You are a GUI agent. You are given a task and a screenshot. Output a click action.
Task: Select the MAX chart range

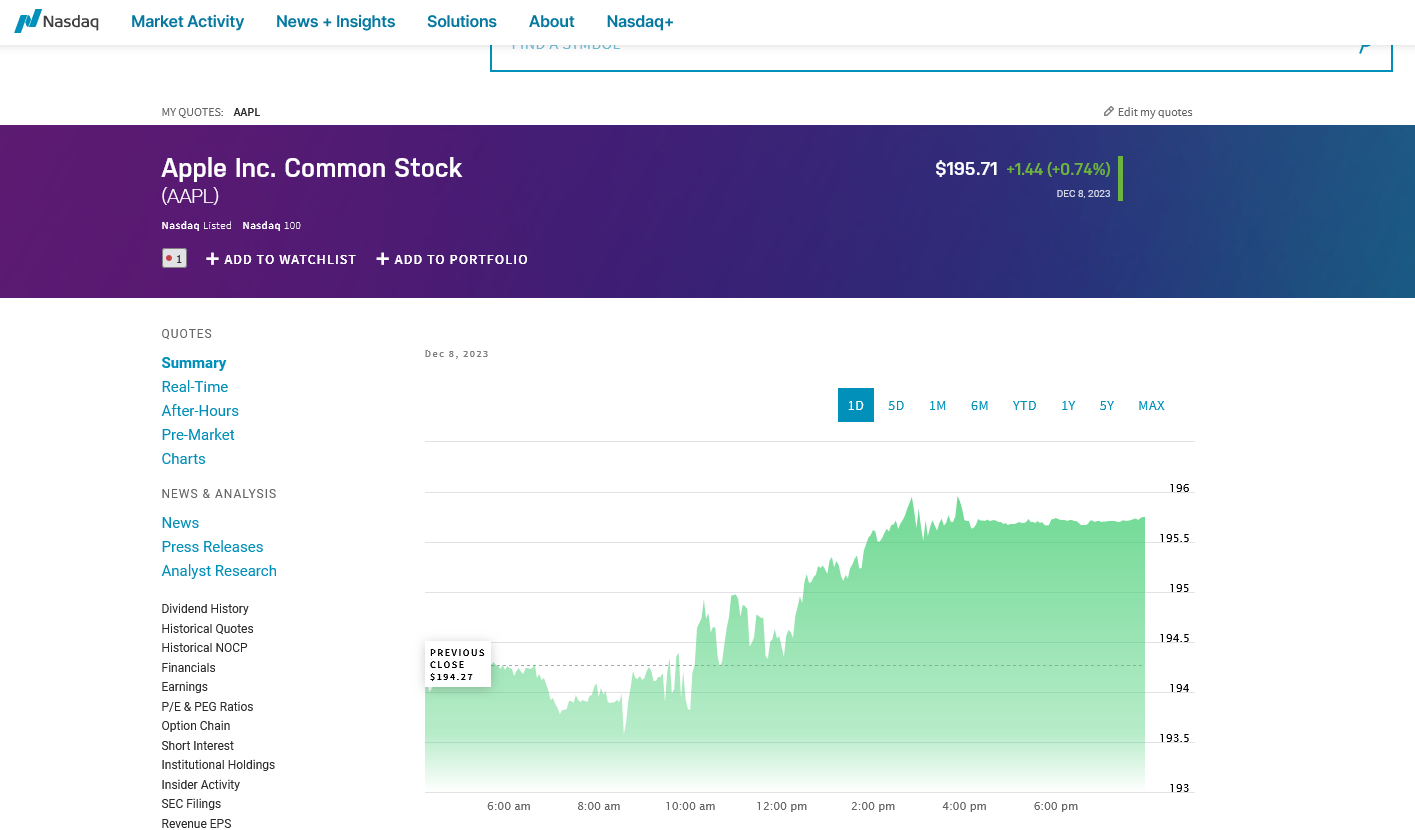coord(1151,405)
